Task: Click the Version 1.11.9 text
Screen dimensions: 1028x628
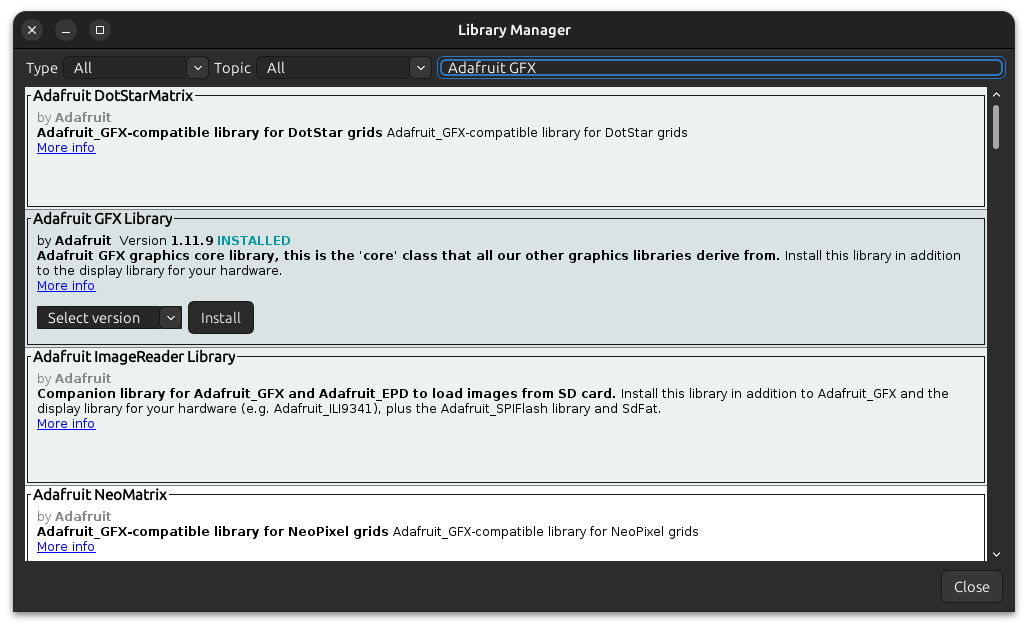Action: (x=167, y=241)
